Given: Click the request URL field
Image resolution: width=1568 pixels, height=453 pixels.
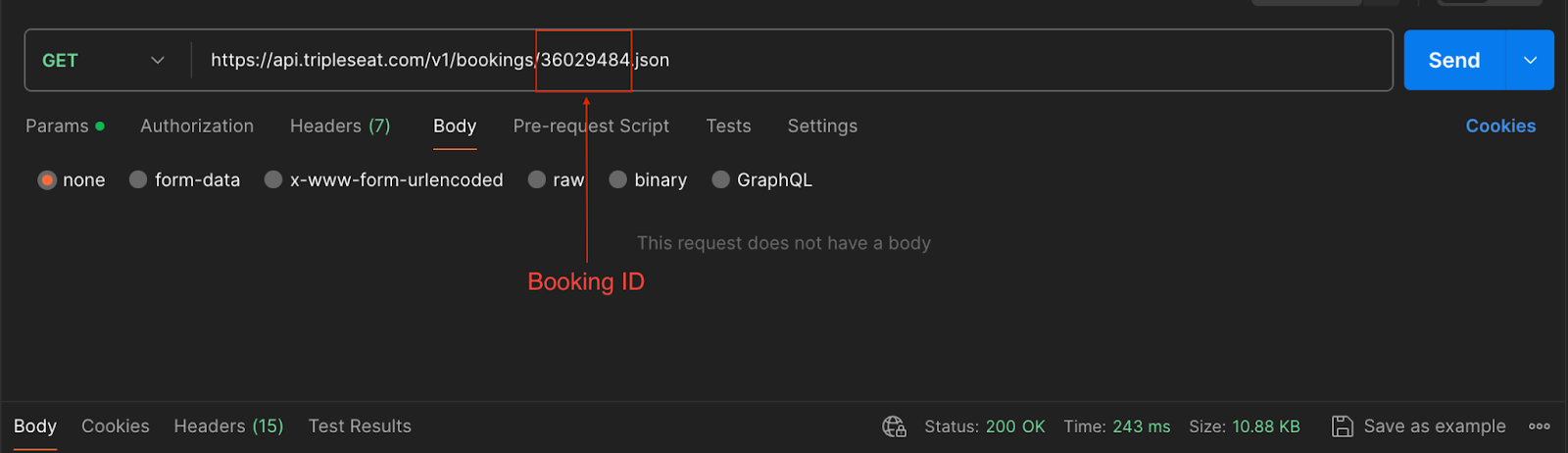Looking at the screenshot, I should pos(792,61).
